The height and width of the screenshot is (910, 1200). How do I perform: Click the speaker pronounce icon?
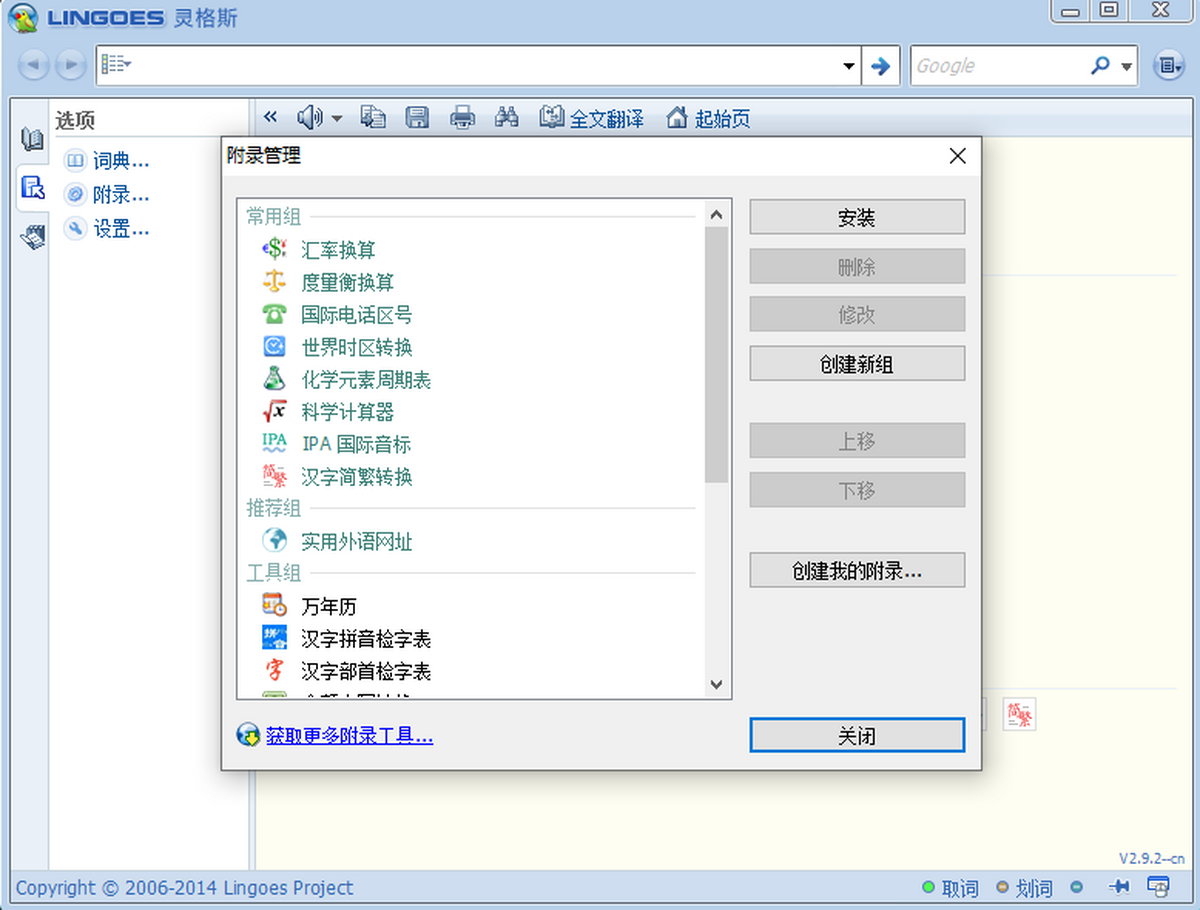coord(310,118)
